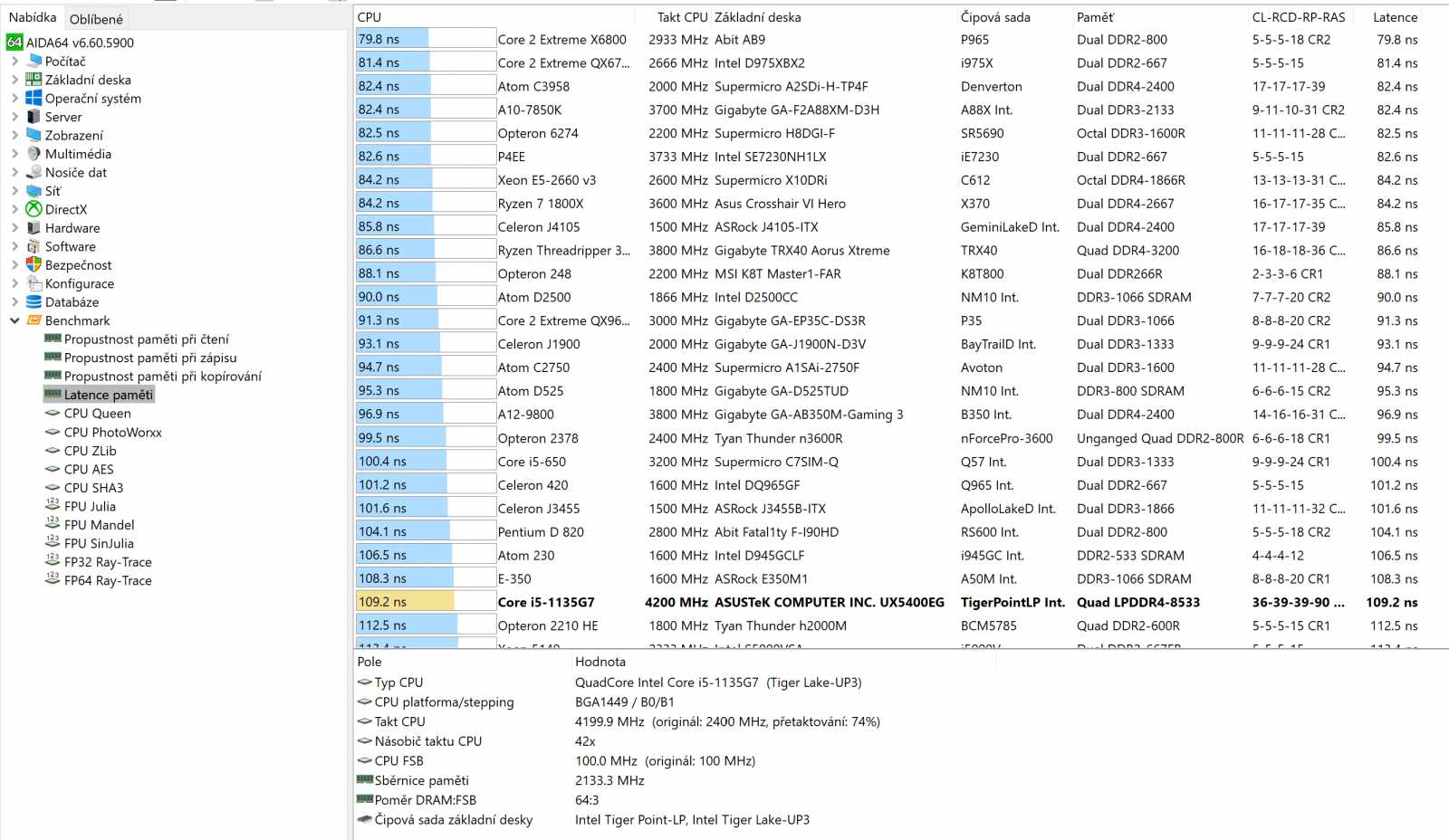The image size is (1449, 840).
Task: Expand the Počítač tree node
Action: [14, 61]
